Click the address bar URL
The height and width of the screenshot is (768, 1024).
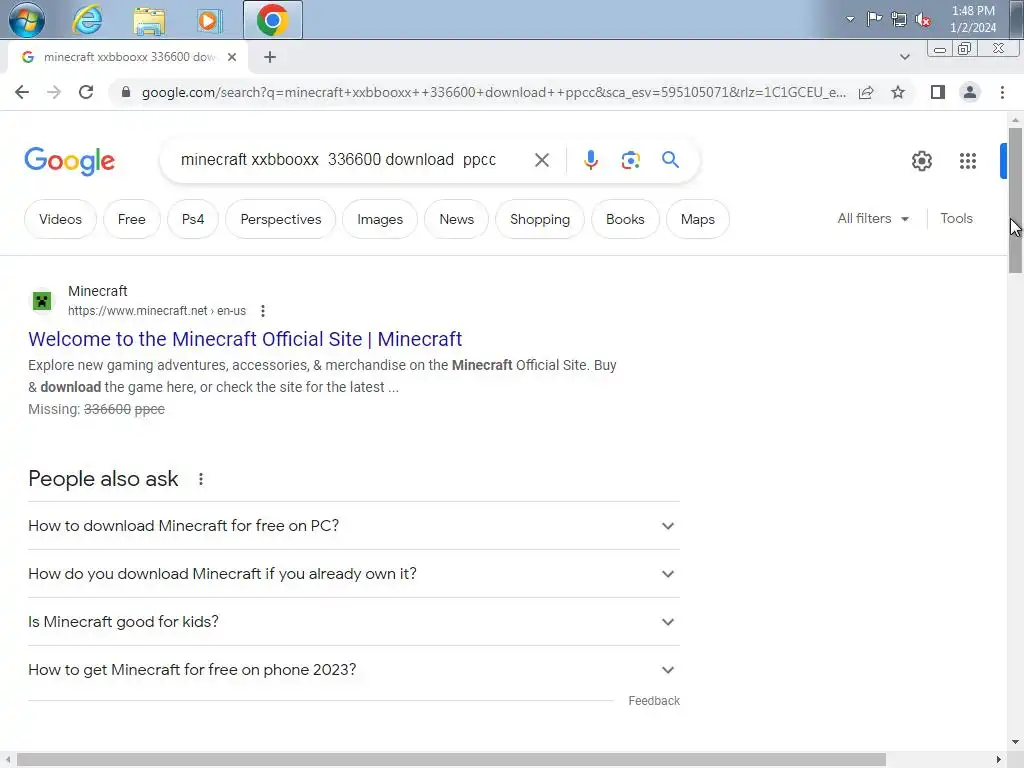pyautogui.click(x=494, y=92)
